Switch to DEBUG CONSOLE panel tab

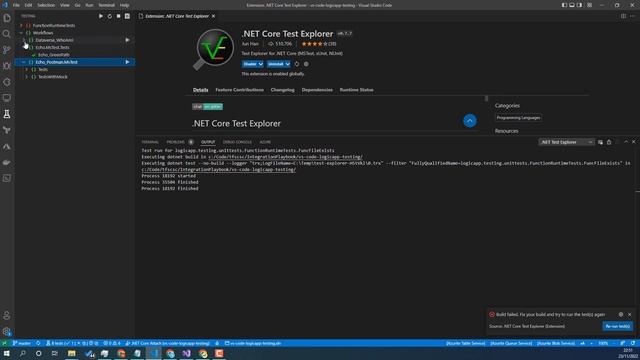pos(237,142)
